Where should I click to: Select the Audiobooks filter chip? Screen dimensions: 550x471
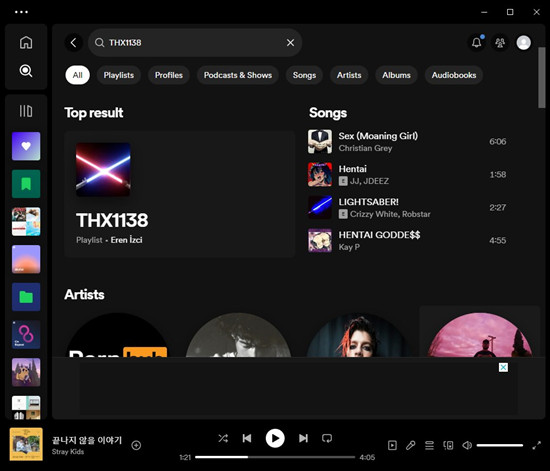(454, 75)
